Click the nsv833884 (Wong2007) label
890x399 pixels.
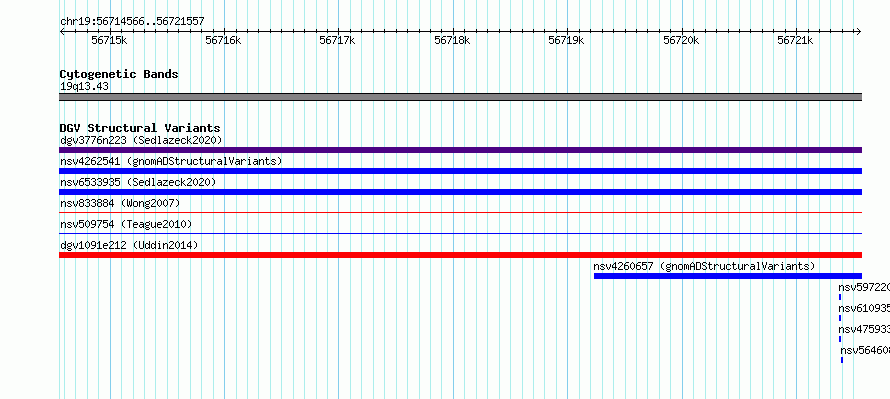(x=120, y=203)
